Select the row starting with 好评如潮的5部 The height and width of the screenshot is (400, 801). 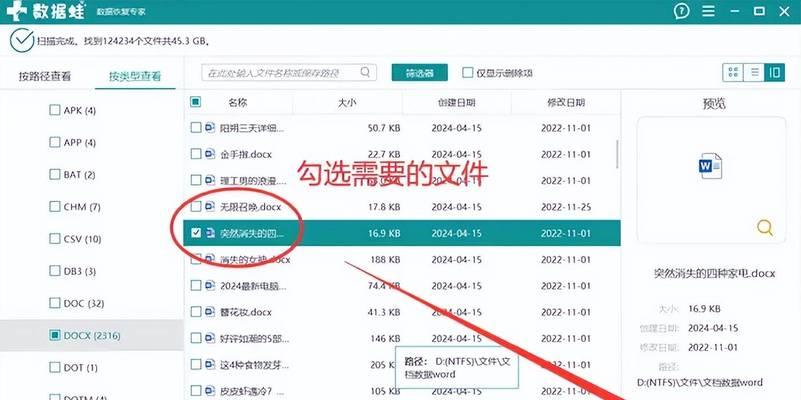pos(402,338)
